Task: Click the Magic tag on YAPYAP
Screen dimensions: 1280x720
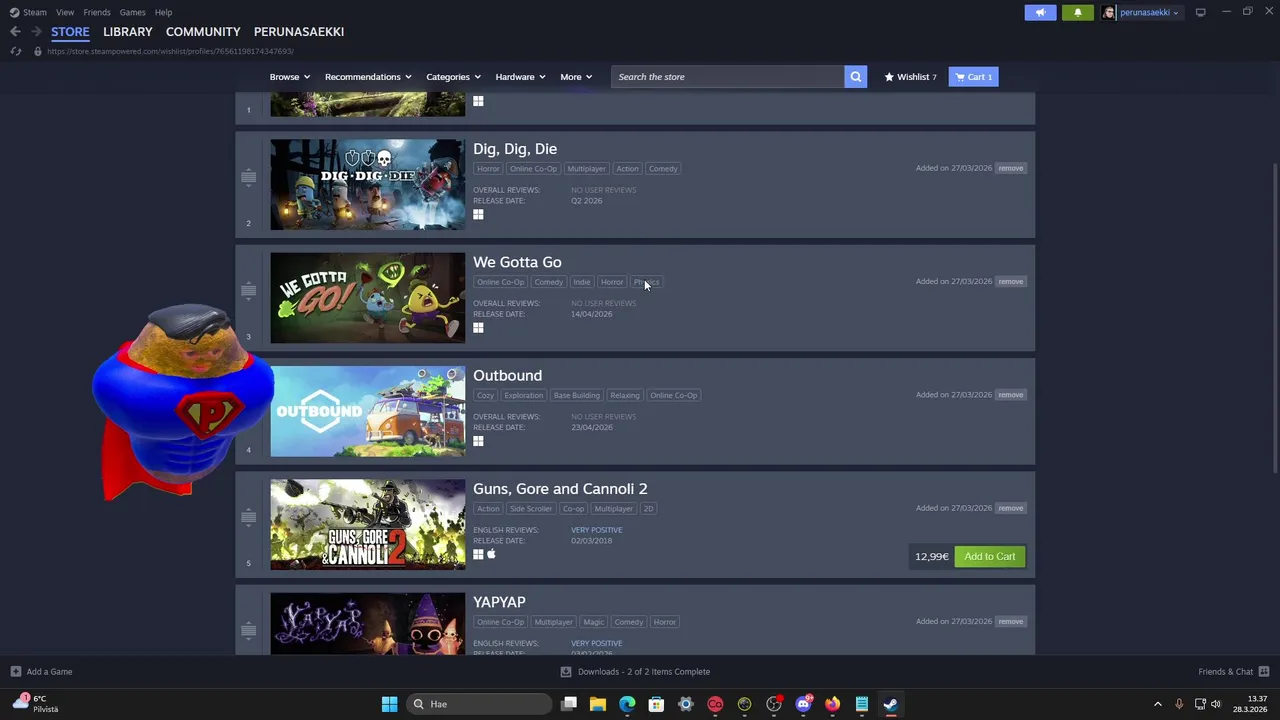Action: tap(594, 622)
